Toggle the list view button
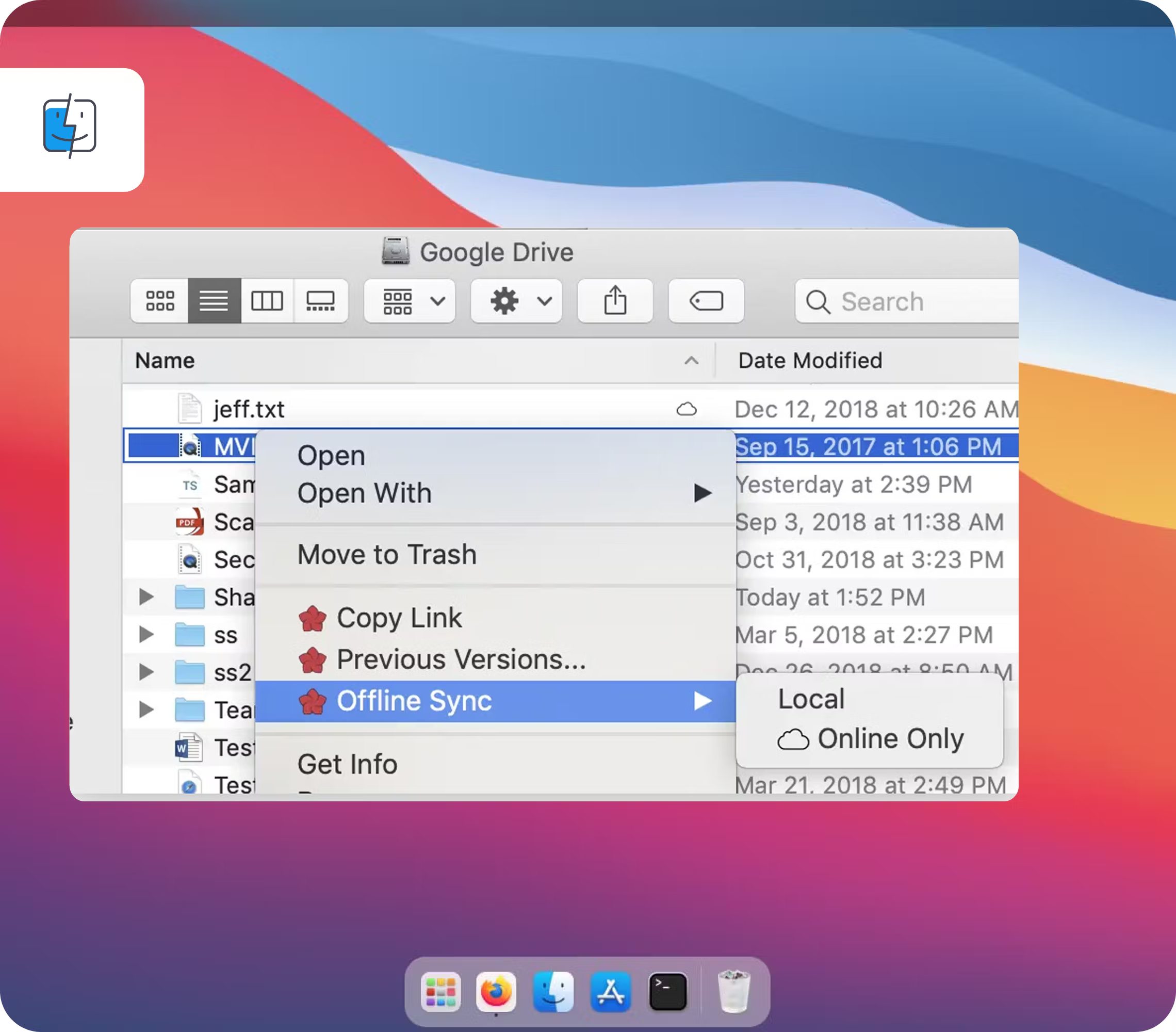The width and height of the screenshot is (1176, 1032). [x=214, y=300]
